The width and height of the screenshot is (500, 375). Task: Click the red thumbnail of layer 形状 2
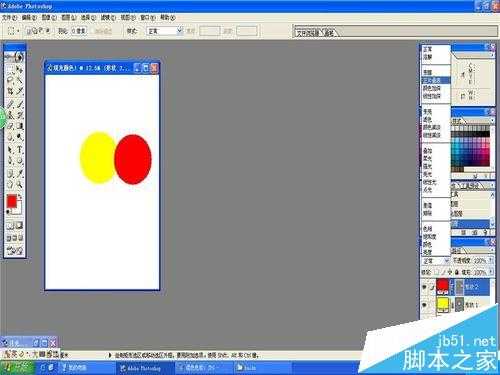point(443,287)
